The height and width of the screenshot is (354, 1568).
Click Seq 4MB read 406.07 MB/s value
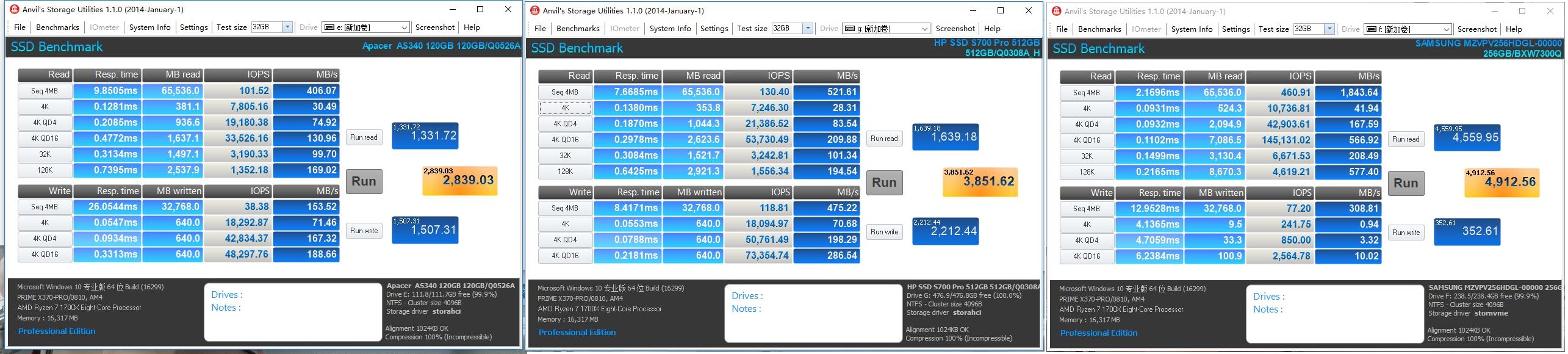(306, 91)
